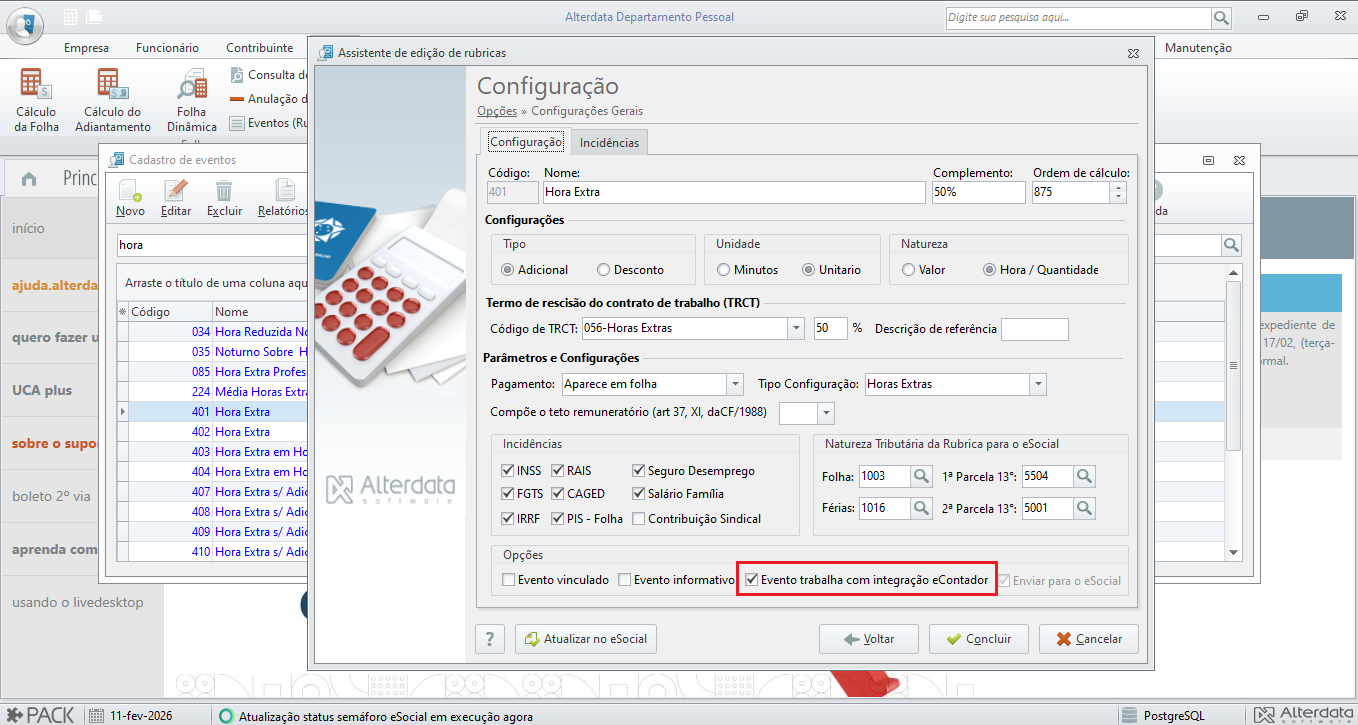Click Novo event toolbar icon

[130, 190]
